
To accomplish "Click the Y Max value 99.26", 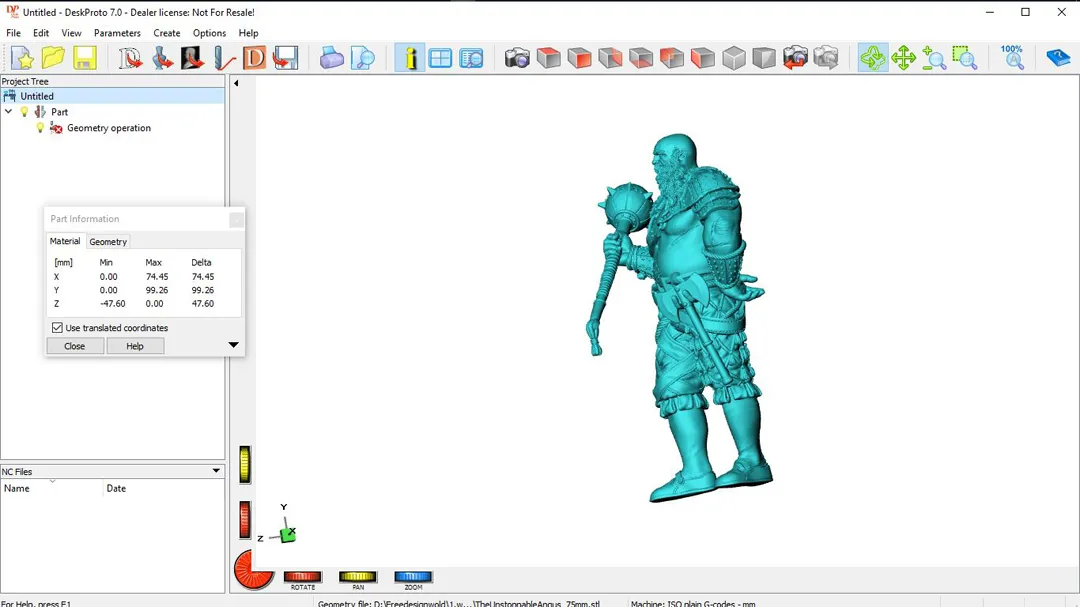I will tap(157, 290).
